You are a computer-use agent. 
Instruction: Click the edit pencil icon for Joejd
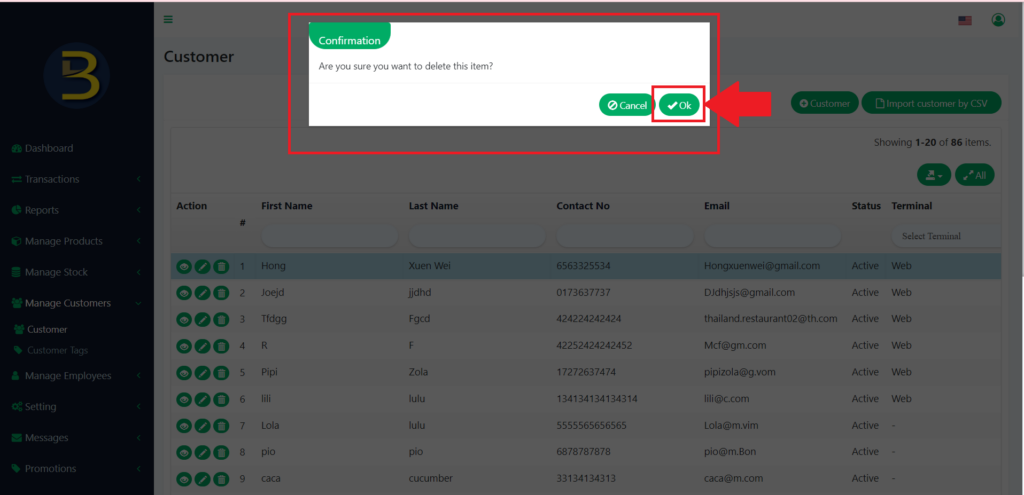[x=202, y=293]
